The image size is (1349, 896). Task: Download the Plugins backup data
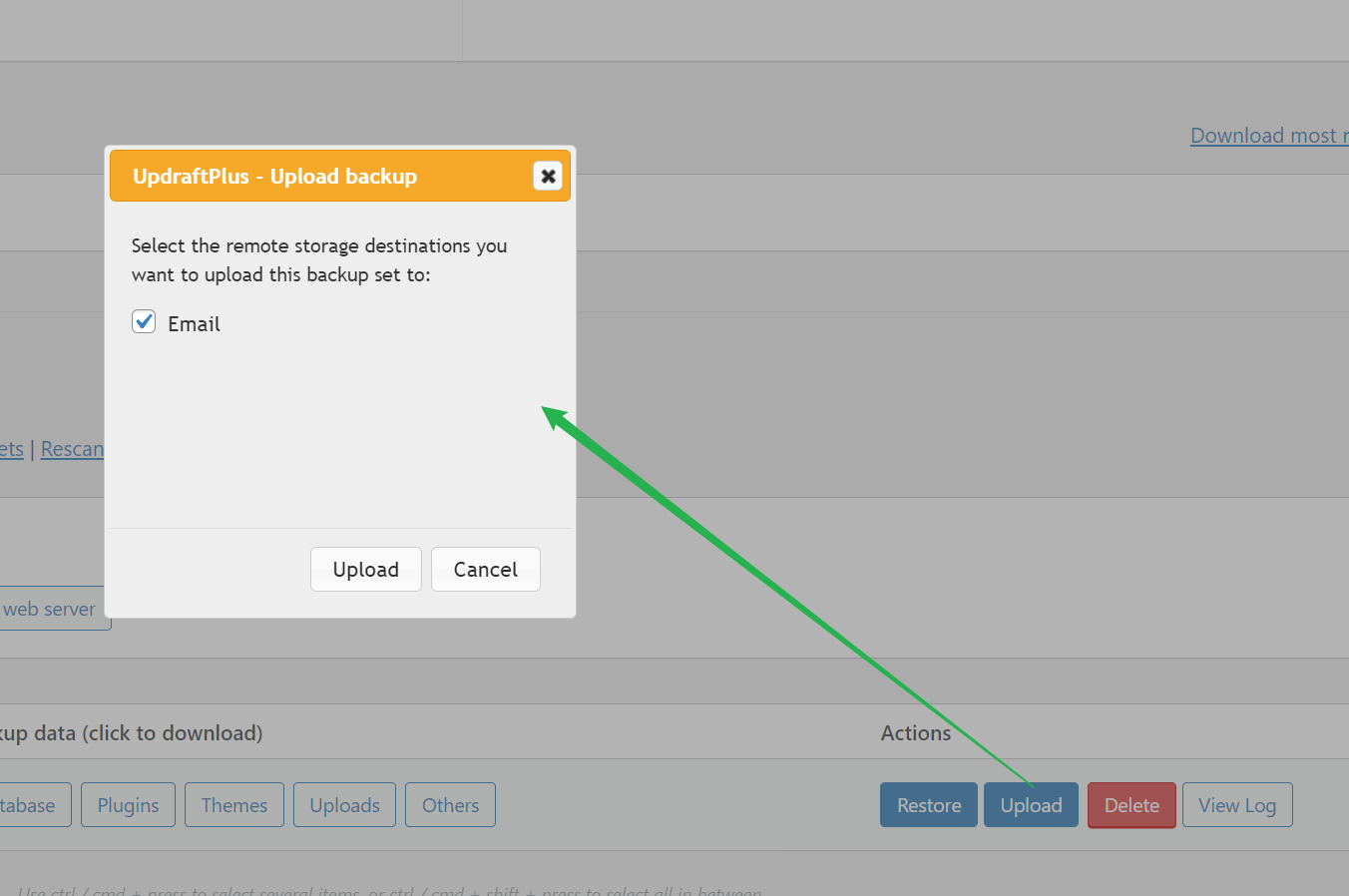128,805
